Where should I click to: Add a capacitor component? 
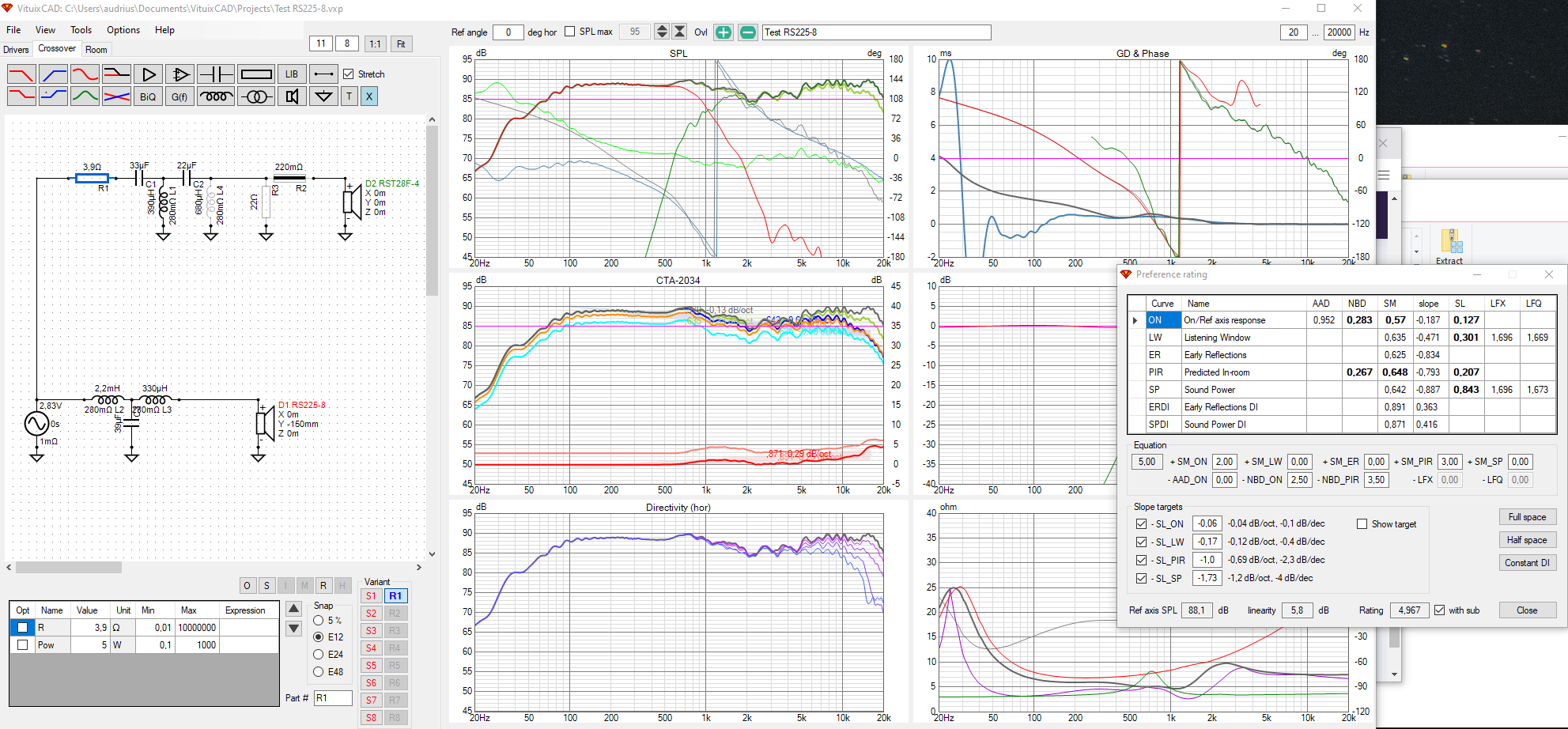pyautogui.click(x=216, y=74)
